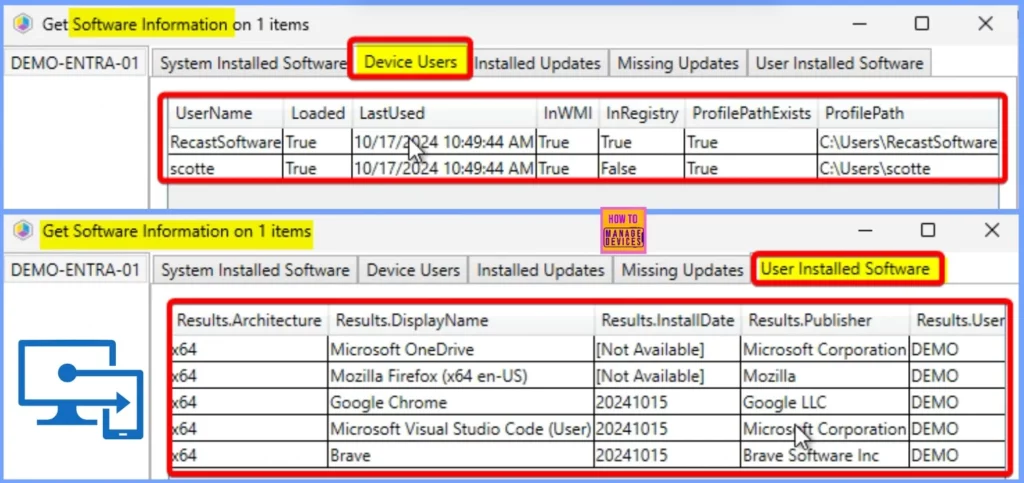Click the 20241015 install date for Brave
Viewport: 1024px width, 483px height.
pyautogui.click(x=667, y=455)
